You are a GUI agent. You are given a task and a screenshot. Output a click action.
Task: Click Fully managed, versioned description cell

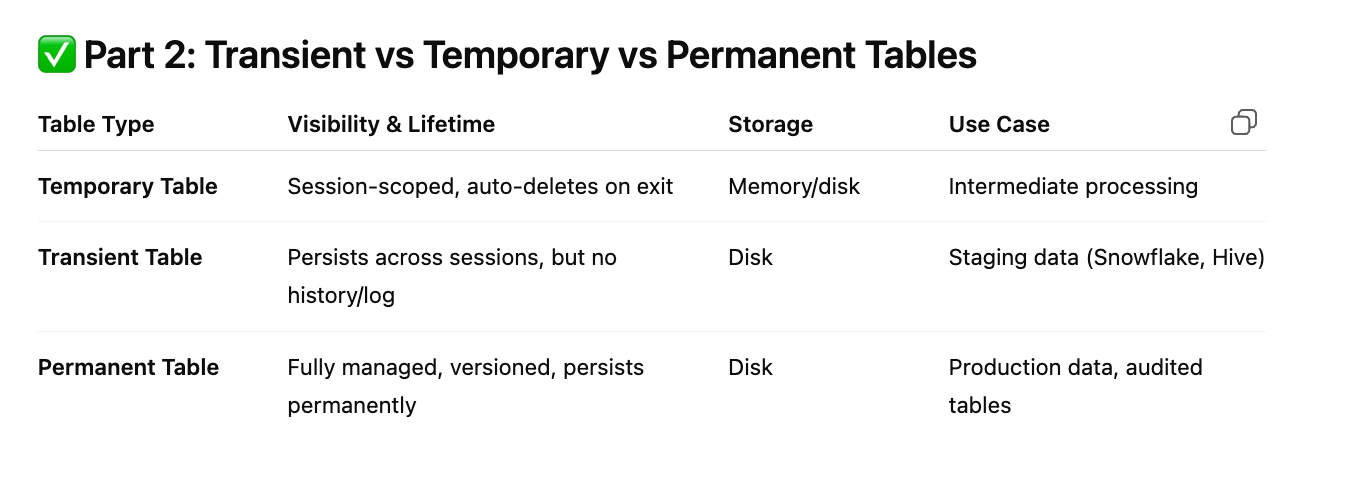[x=465, y=386]
